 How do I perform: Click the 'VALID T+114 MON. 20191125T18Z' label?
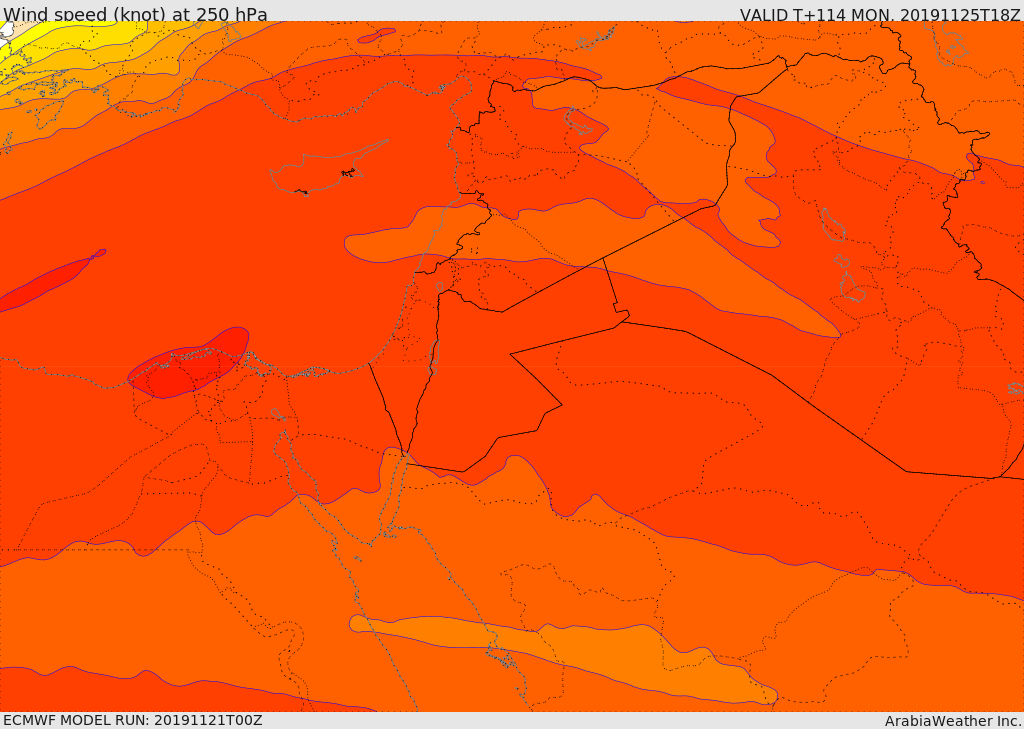(881, 14)
